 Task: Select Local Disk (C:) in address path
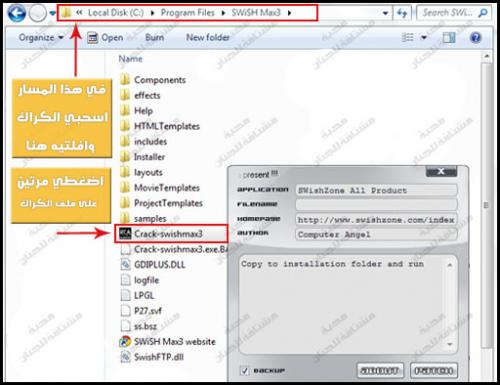pos(116,13)
